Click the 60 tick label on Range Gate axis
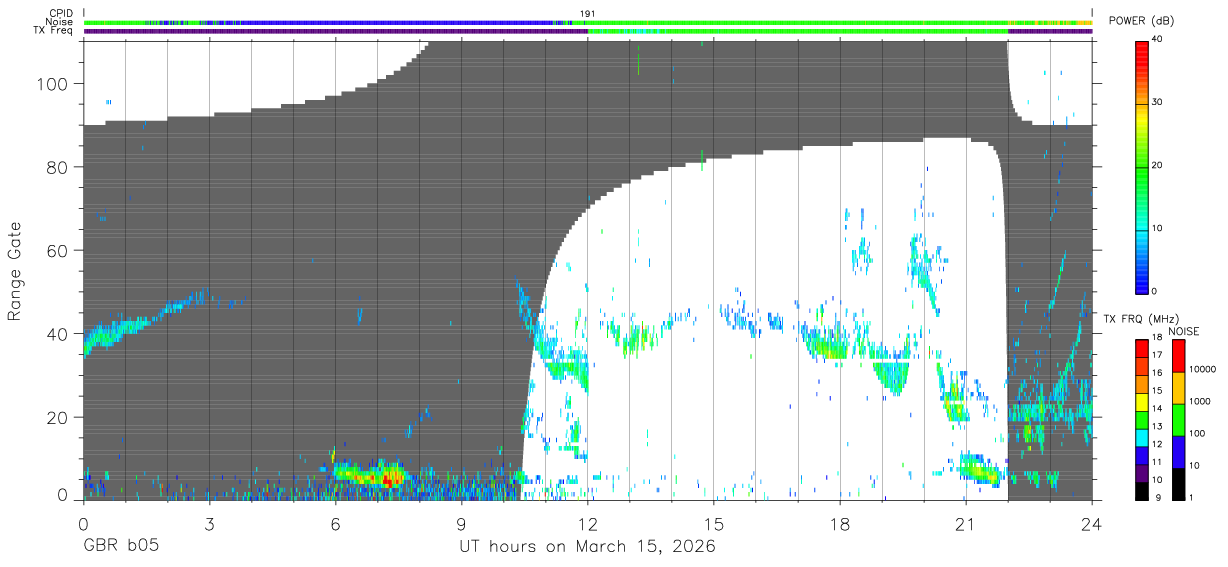The image size is (1228, 567). click(x=59, y=250)
